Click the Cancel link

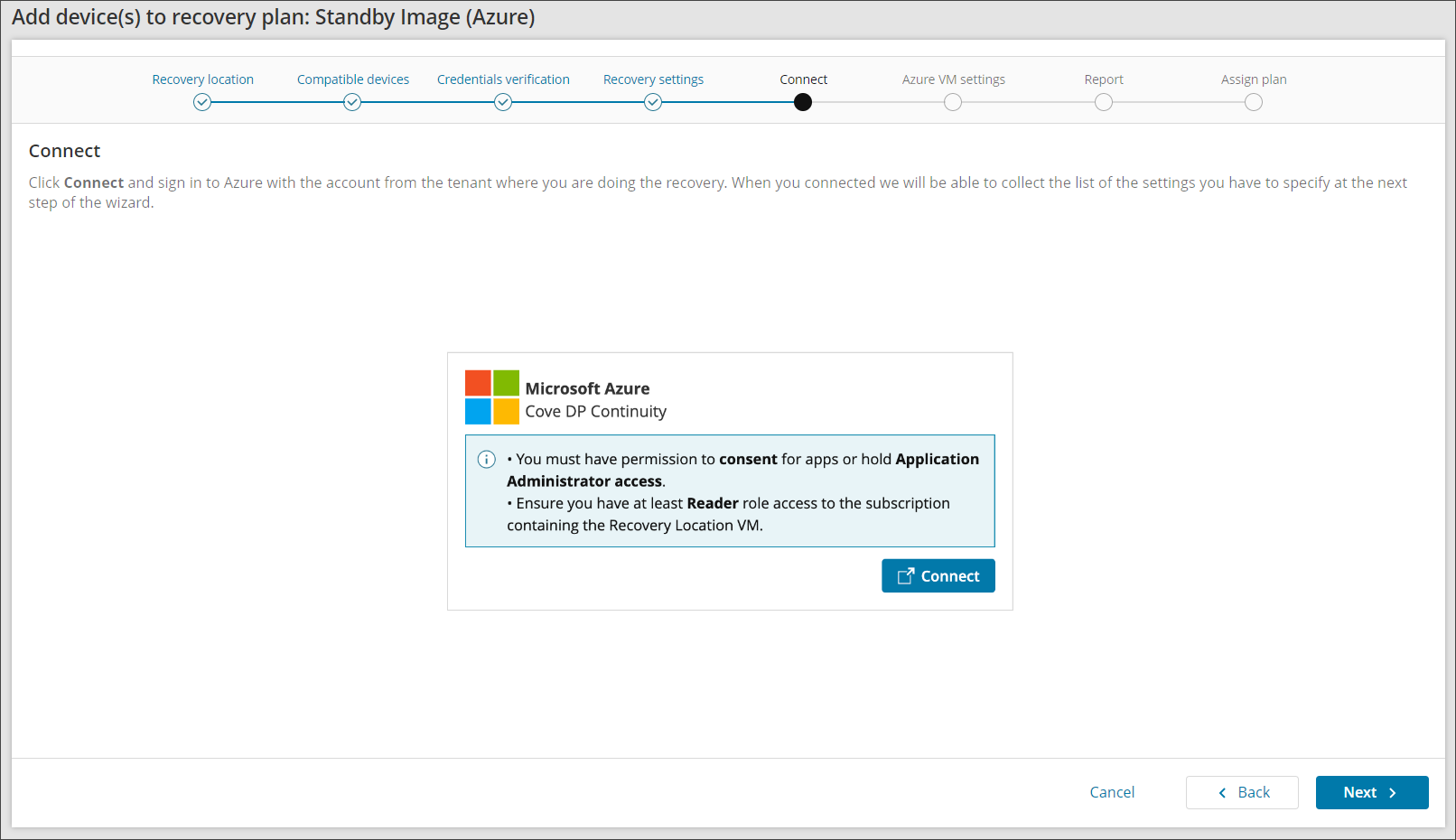point(1112,792)
